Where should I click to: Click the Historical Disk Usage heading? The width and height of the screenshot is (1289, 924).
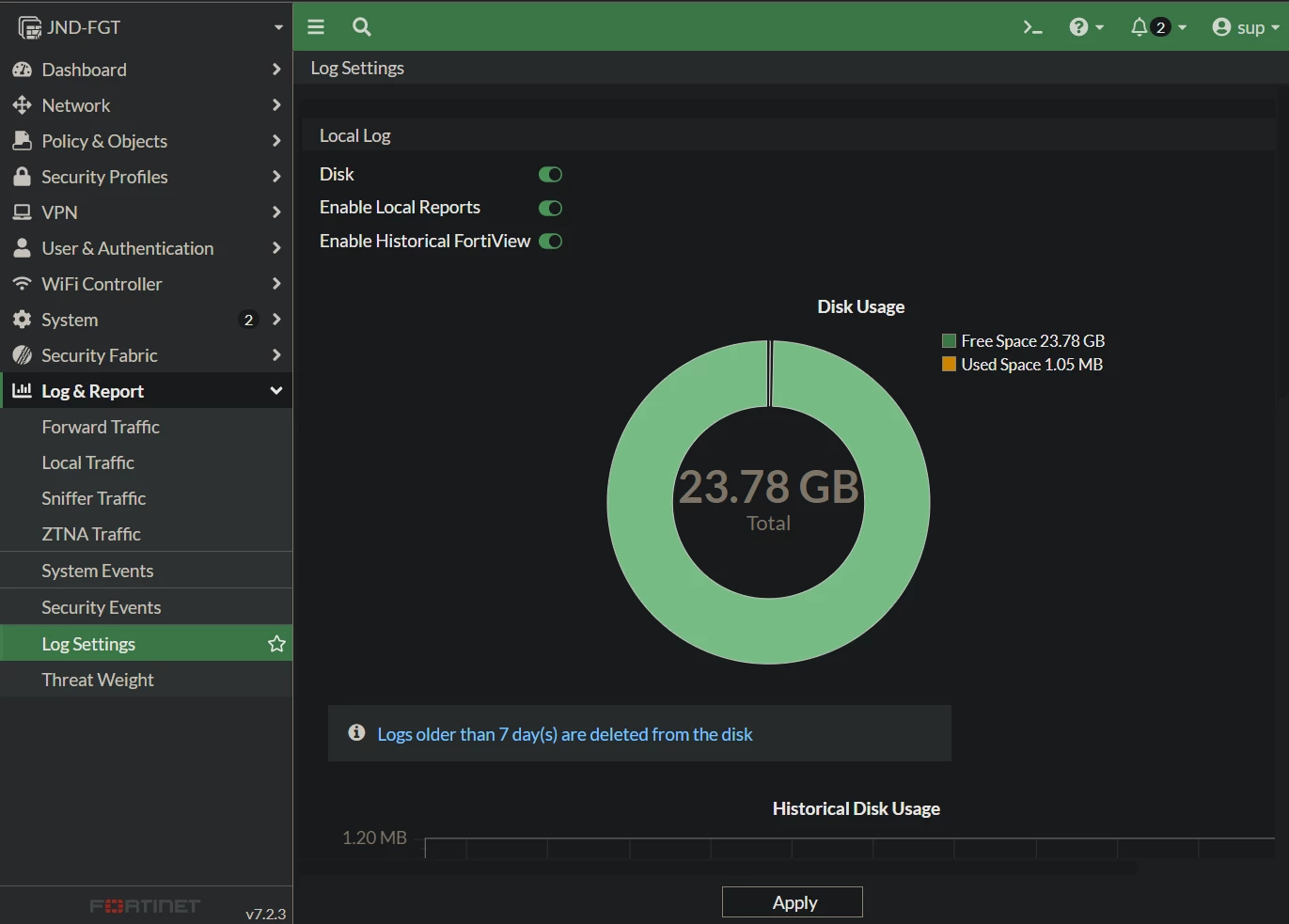tap(857, 808)
